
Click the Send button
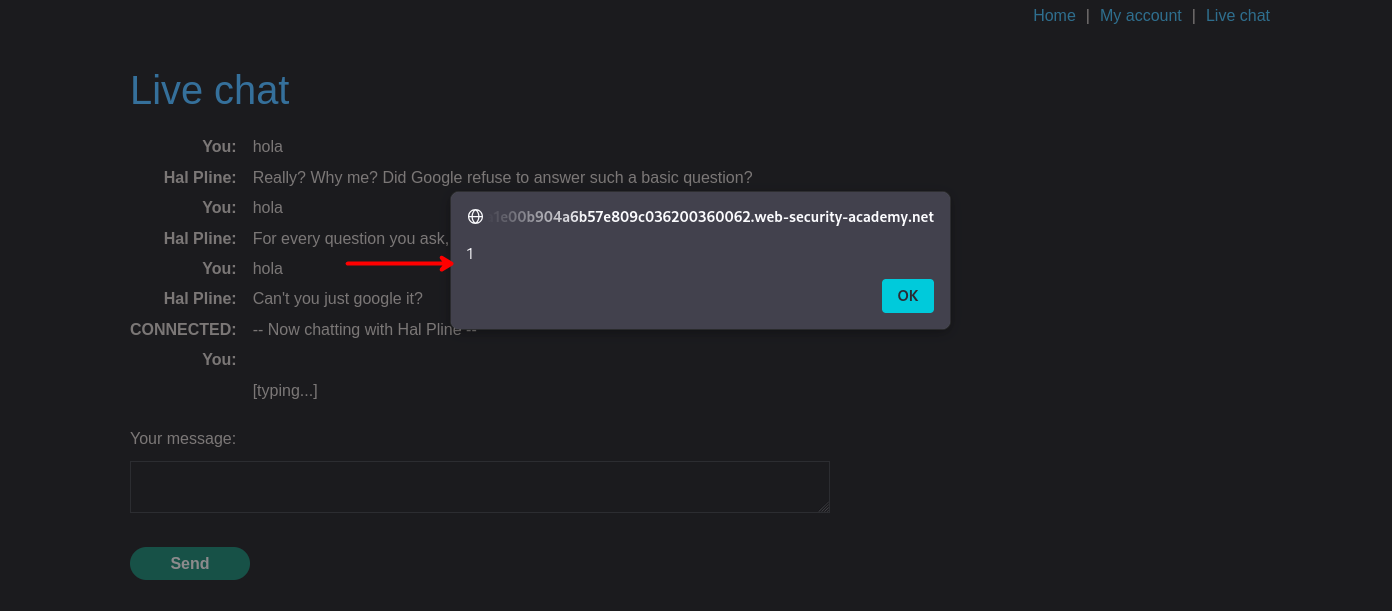click(x=190, y=563)
